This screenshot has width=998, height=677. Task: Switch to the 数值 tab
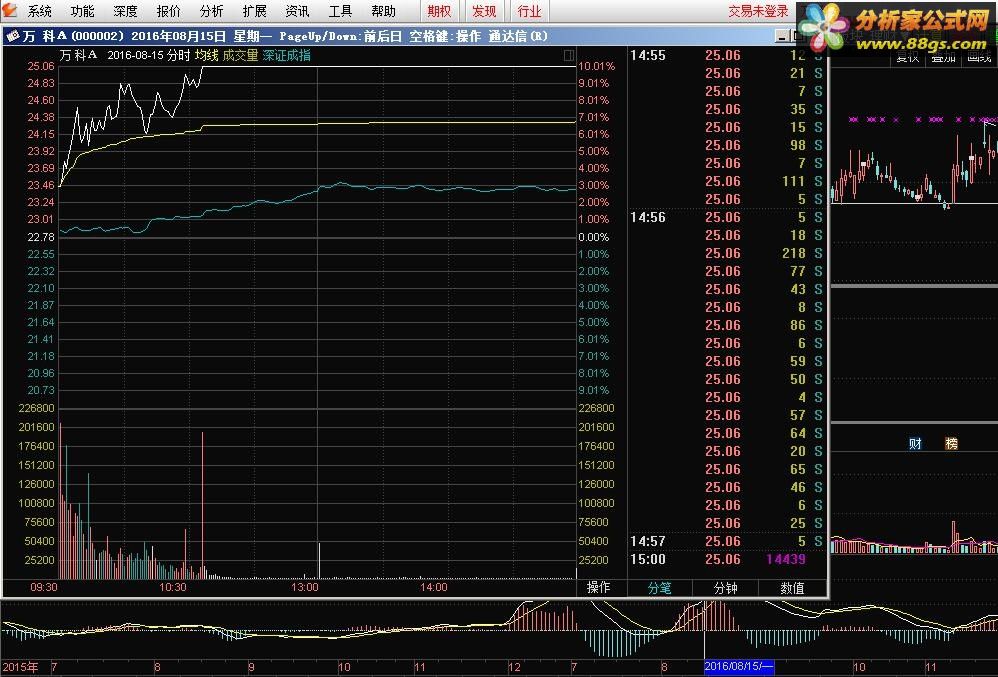[792, 588]
